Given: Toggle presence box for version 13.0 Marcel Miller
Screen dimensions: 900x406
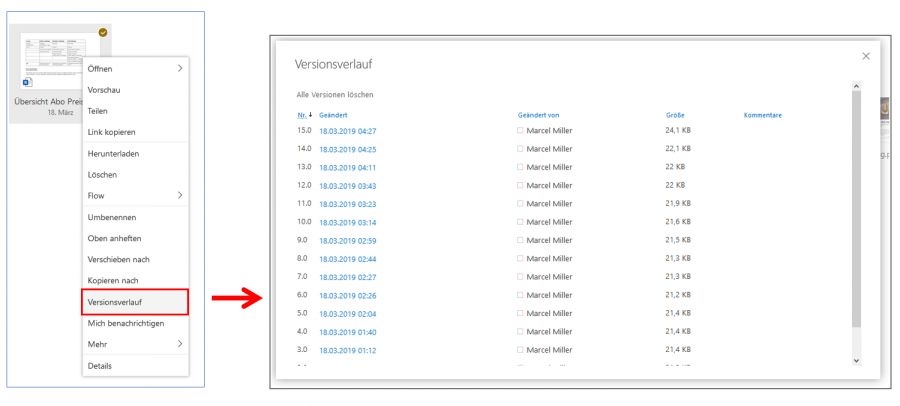Looking at the screenshot, I should 520,167.
